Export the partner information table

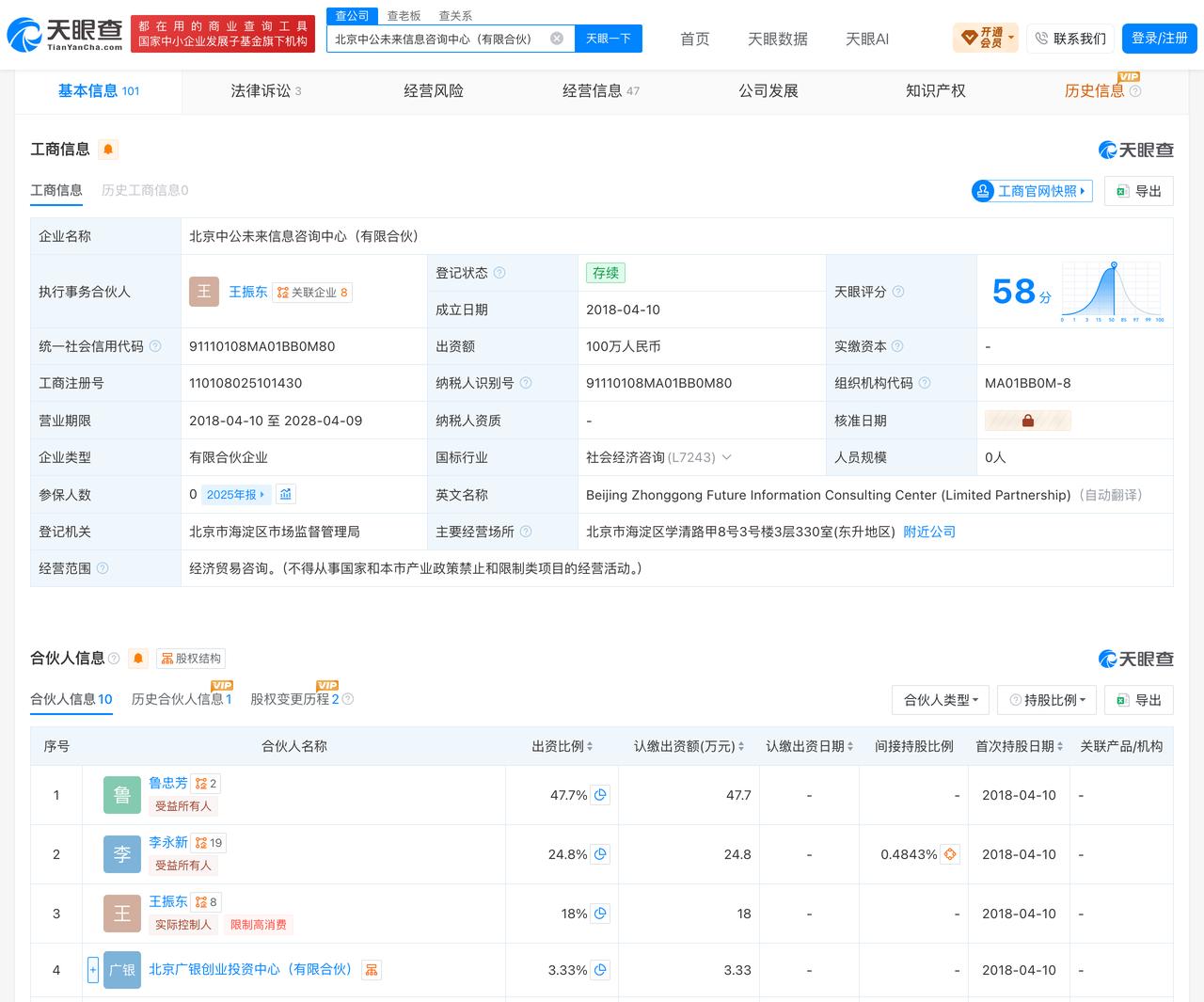(x=1139, y=700)
